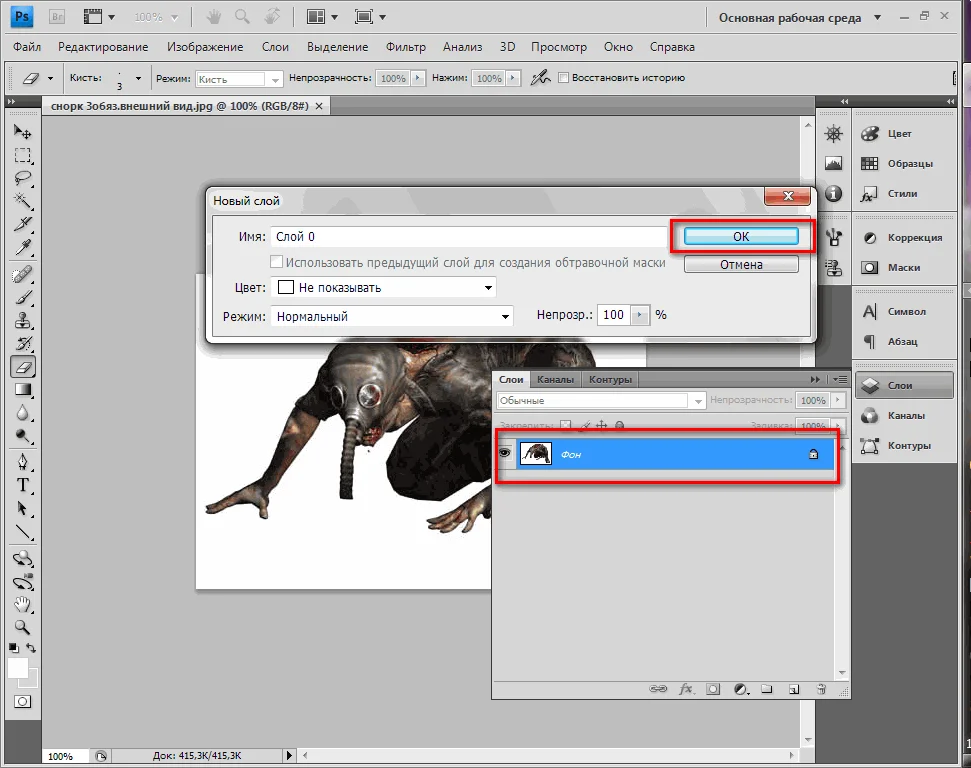Open the Цвет dropdown in dialog

tap(384, 288)
